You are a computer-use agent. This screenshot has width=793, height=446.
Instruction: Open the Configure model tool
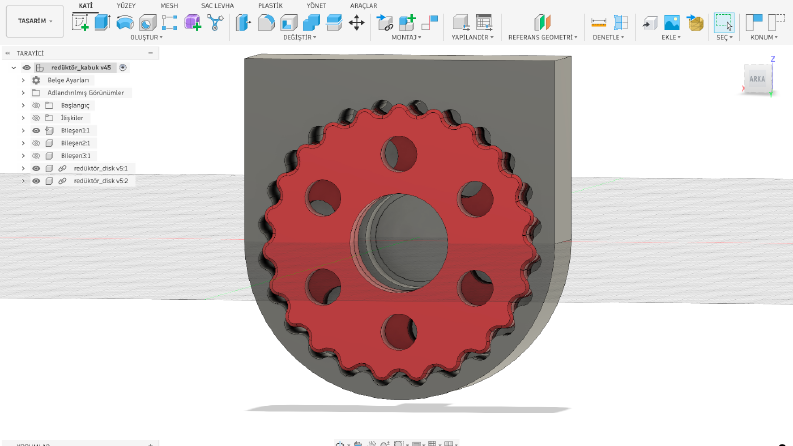pyautogui.click(x=461, y=23)
